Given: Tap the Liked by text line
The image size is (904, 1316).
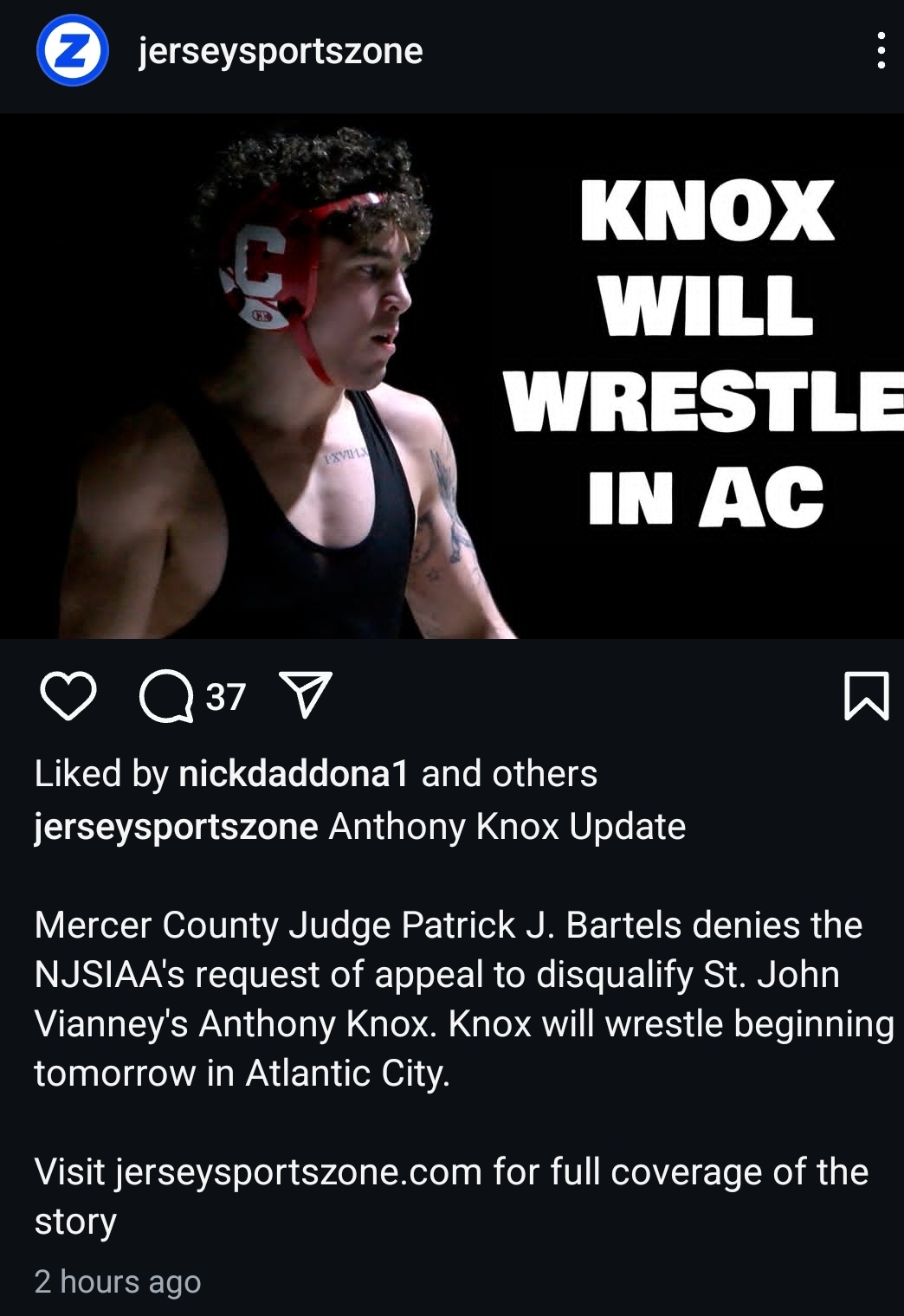Looking at the screenshot, I should [x=316, y=774].
